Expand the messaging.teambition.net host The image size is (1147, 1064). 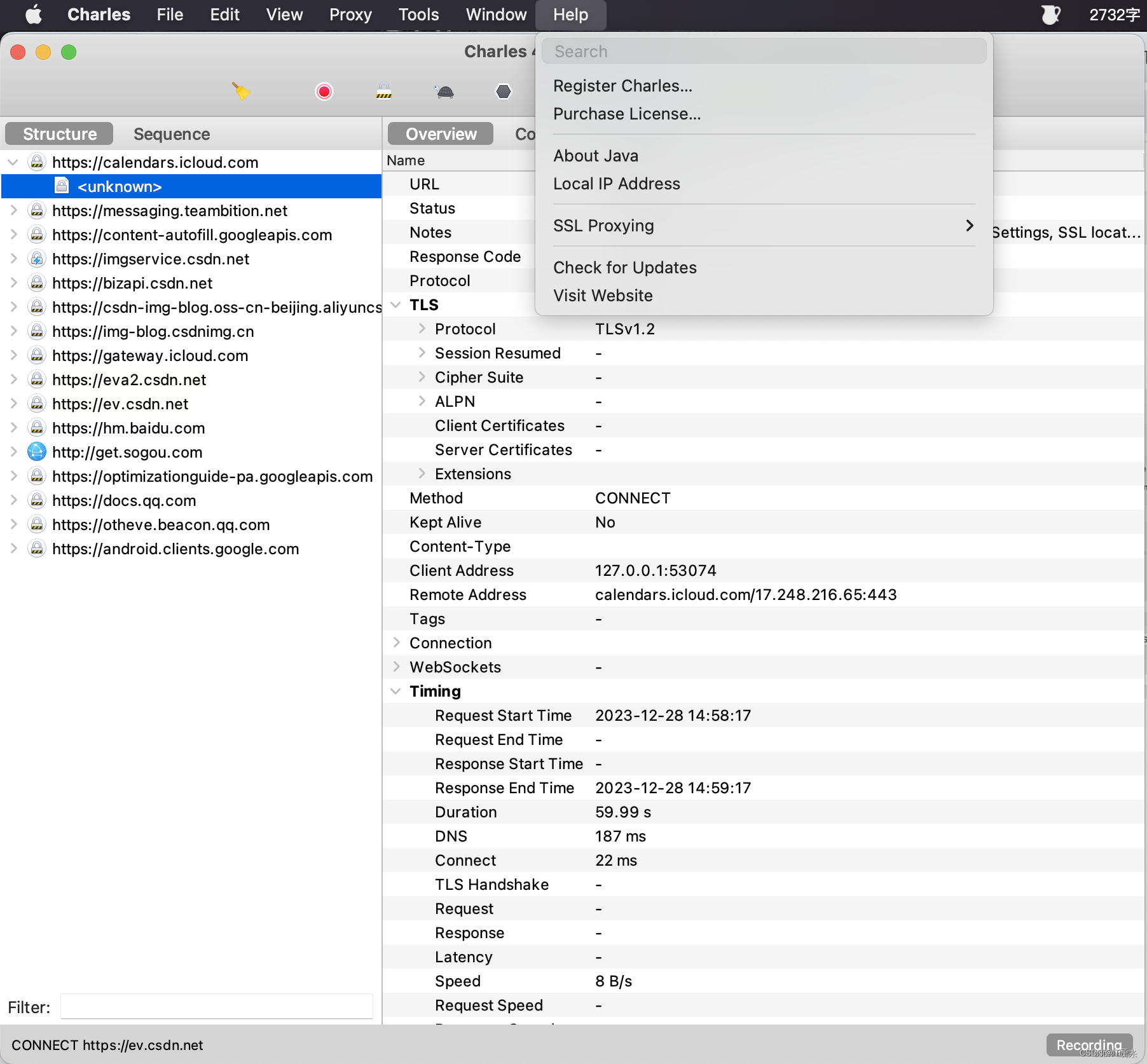(x=13, y=210)
